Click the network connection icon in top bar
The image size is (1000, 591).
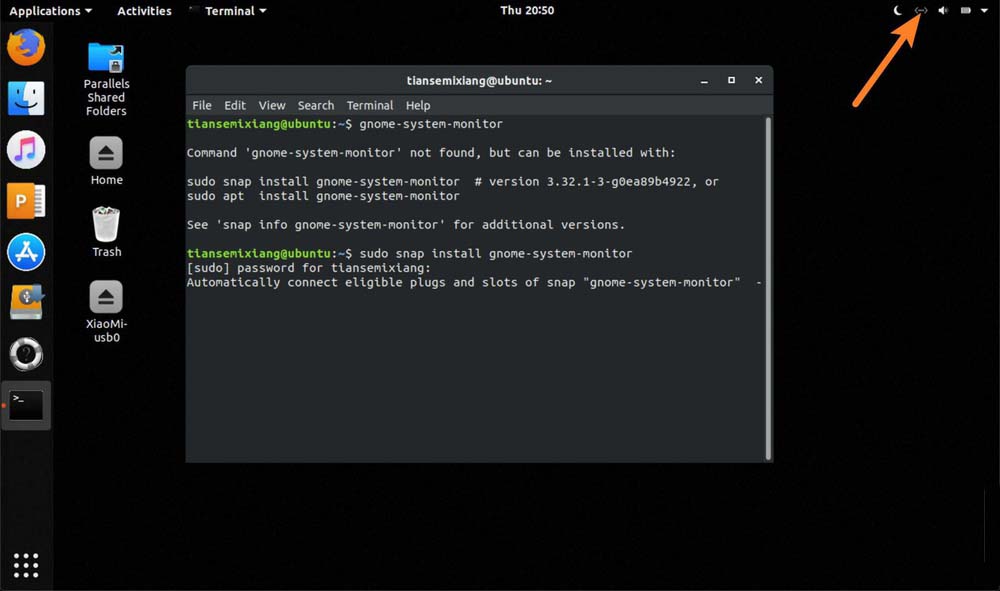point(921,11)
